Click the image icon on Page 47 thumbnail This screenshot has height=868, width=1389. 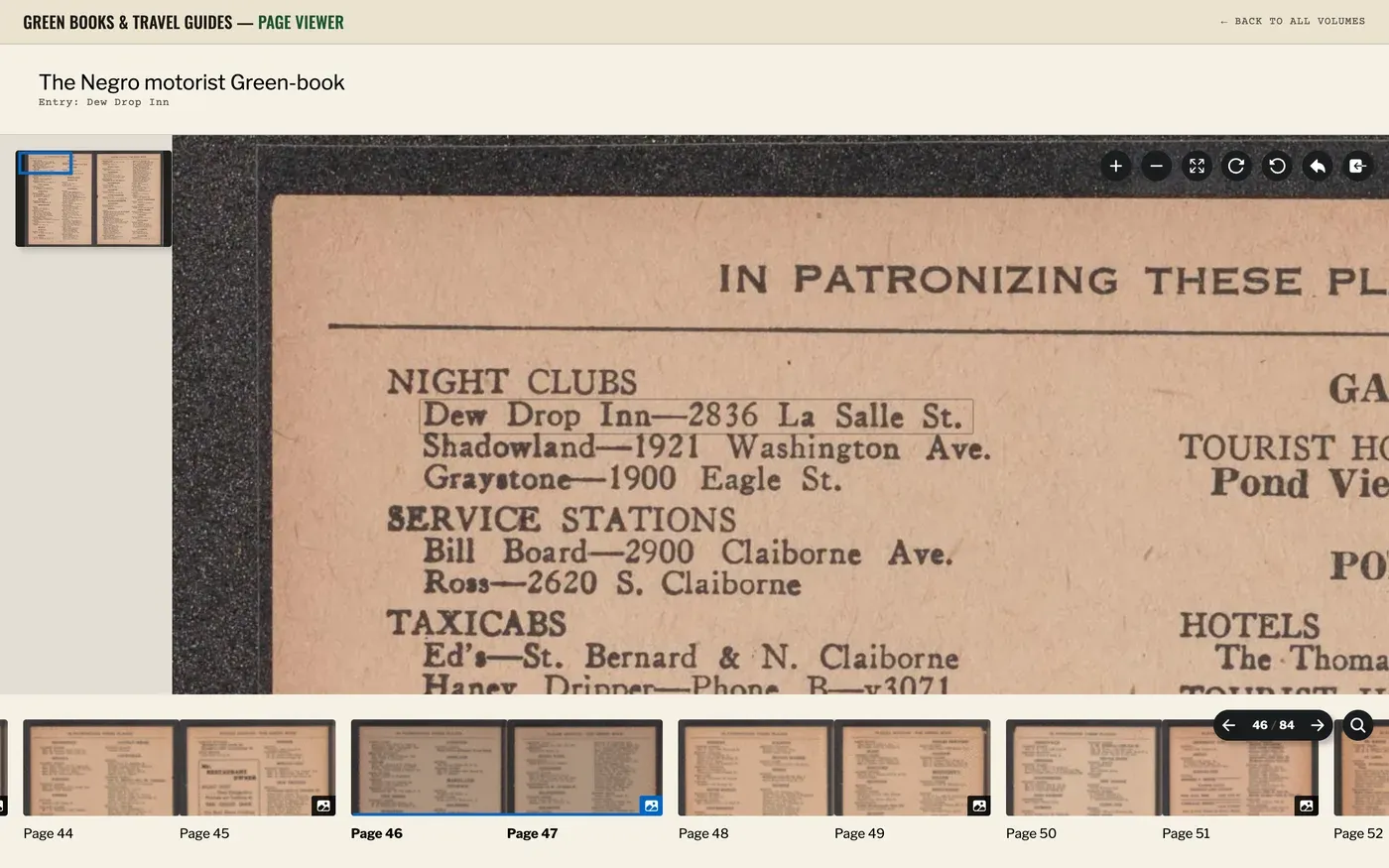(651, 806)
